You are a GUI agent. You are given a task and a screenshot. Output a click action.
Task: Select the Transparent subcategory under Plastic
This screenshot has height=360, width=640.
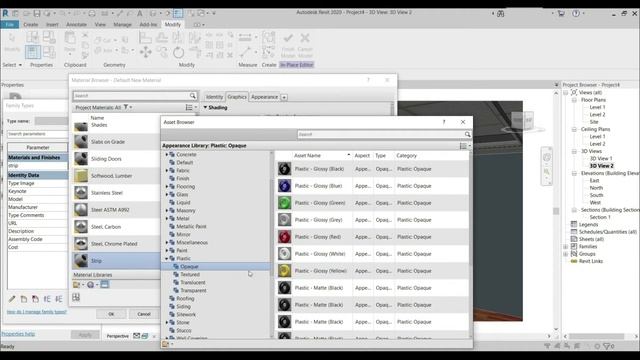(x=193, y=291)
